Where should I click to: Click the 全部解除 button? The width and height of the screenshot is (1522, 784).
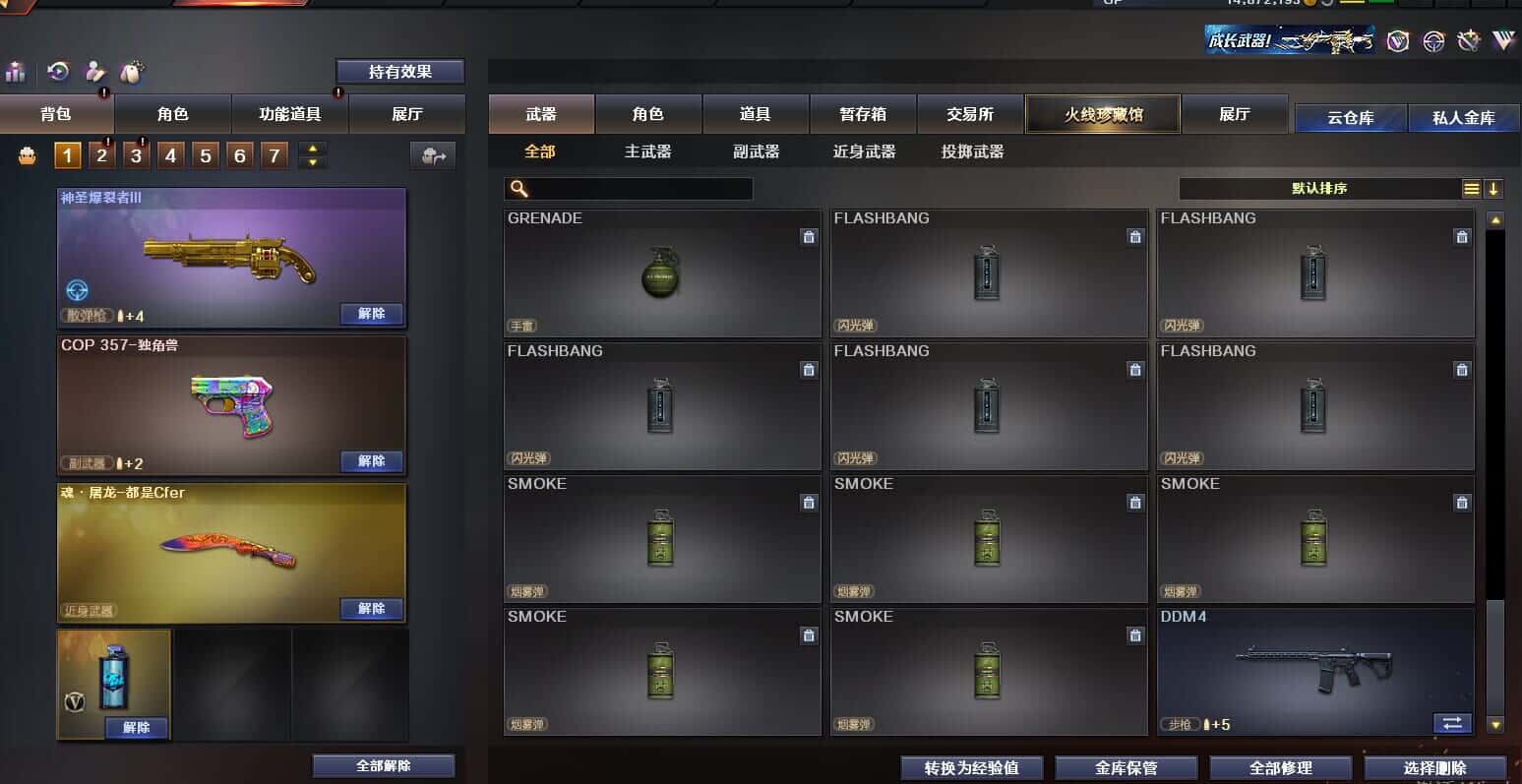point(384,765)
